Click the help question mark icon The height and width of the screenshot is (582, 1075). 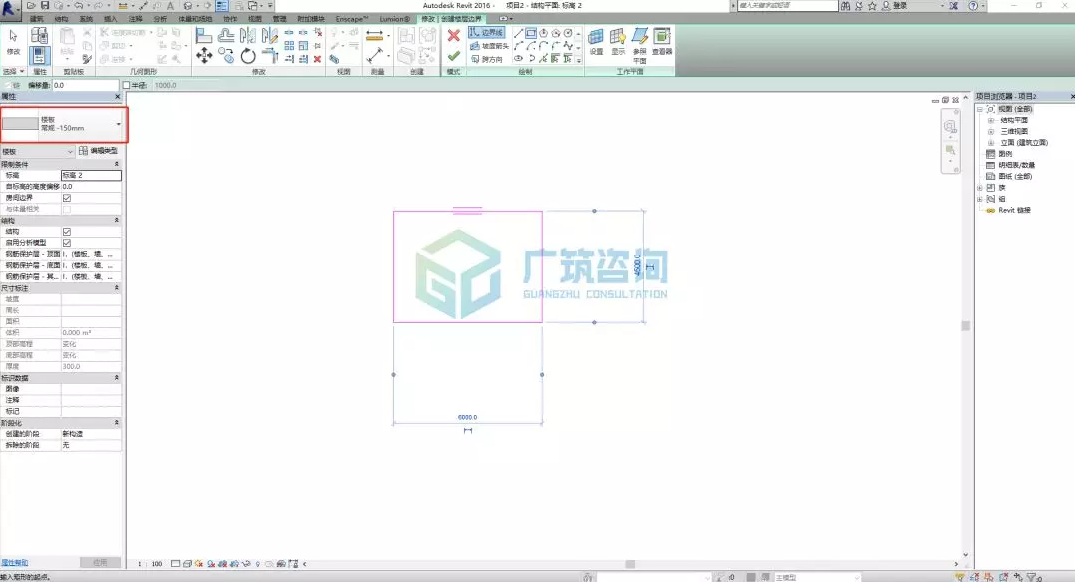(x=973, y=5)
